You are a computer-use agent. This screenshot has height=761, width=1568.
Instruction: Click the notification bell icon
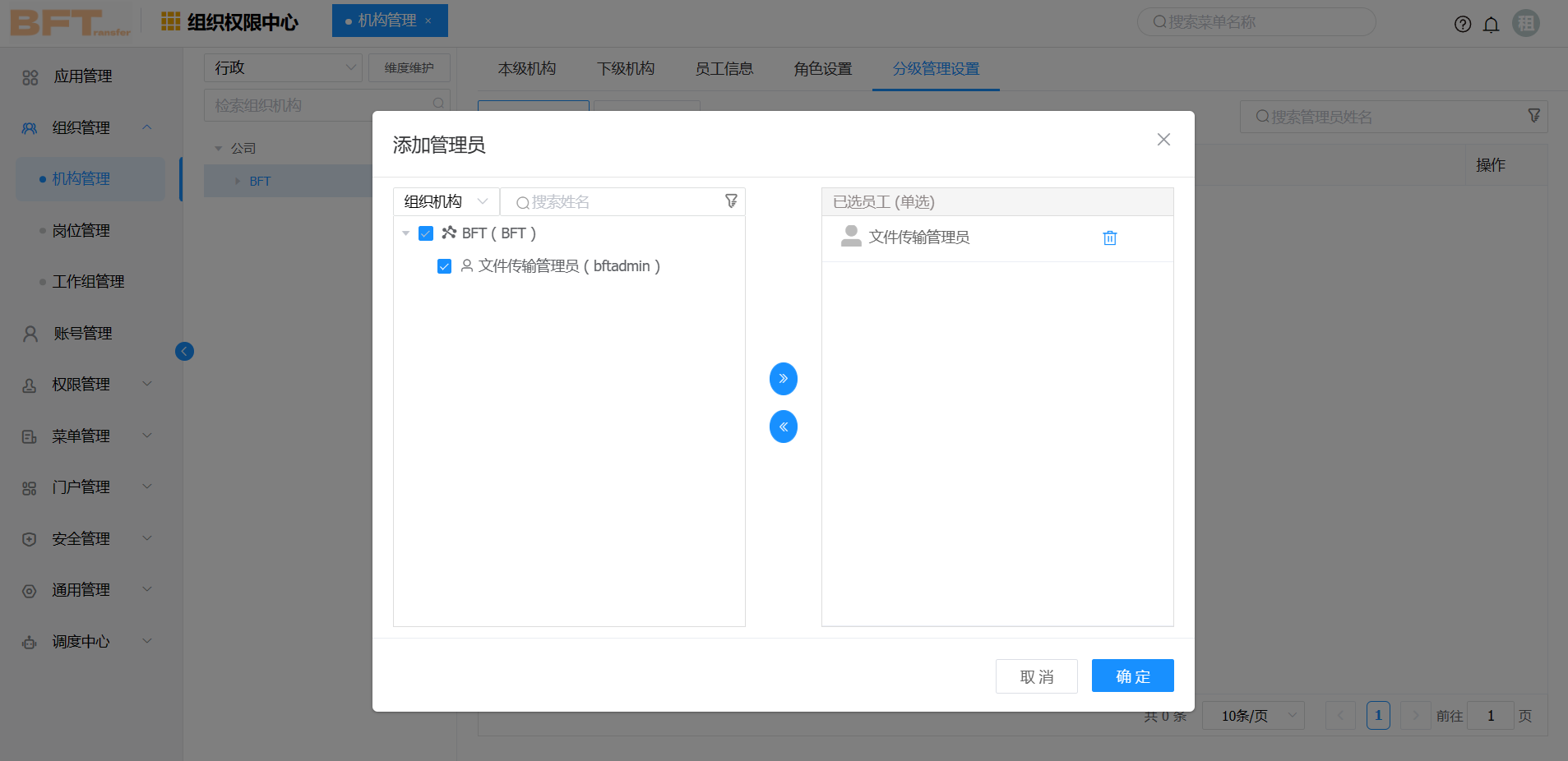(1490, 24)
